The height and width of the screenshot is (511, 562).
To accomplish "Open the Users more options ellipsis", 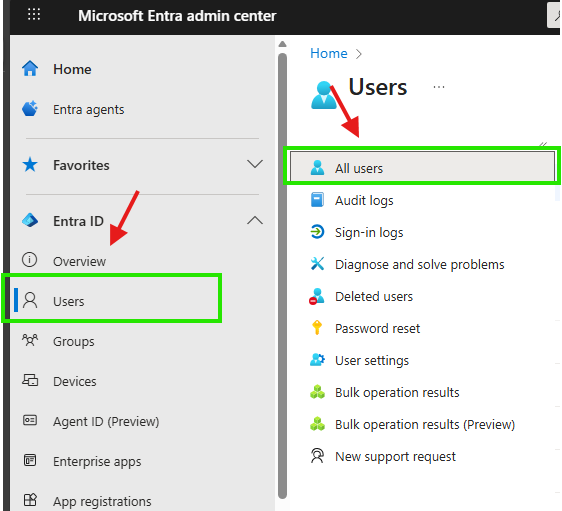I will click(x=439, y=87).
